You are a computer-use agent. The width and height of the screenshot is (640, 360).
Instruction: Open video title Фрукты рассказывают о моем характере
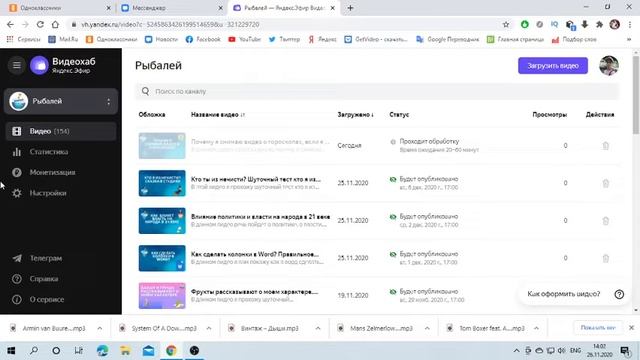[x=255, y=292]
